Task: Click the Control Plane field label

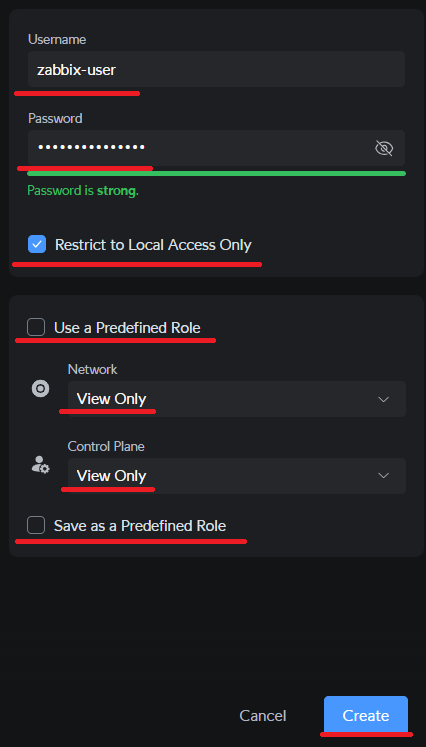Action: coord(106,446)
